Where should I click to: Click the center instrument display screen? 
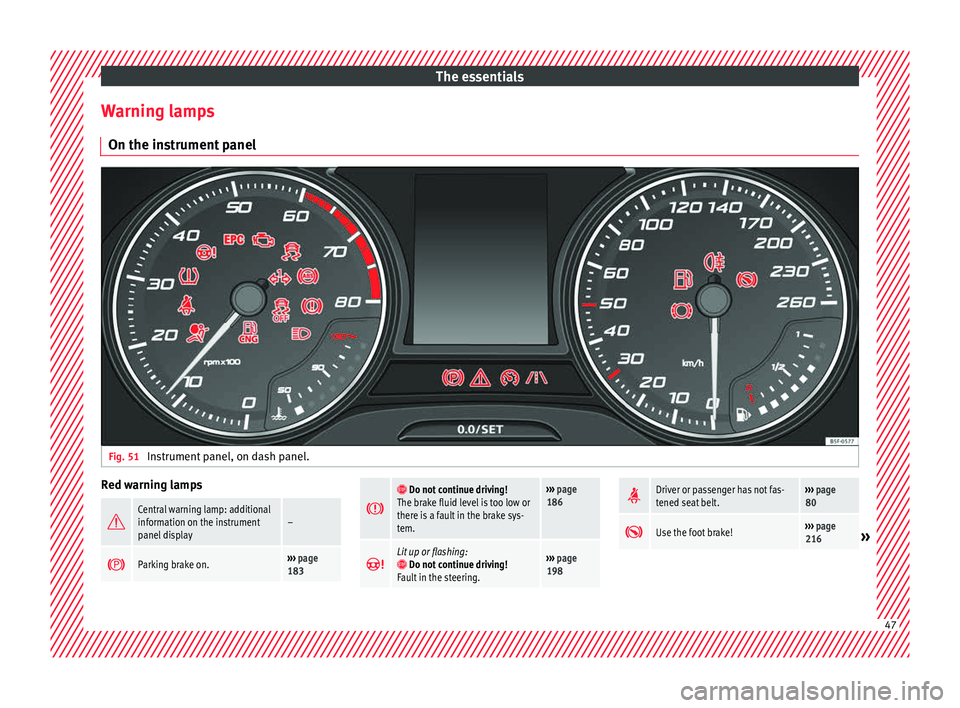coord(480,258)
